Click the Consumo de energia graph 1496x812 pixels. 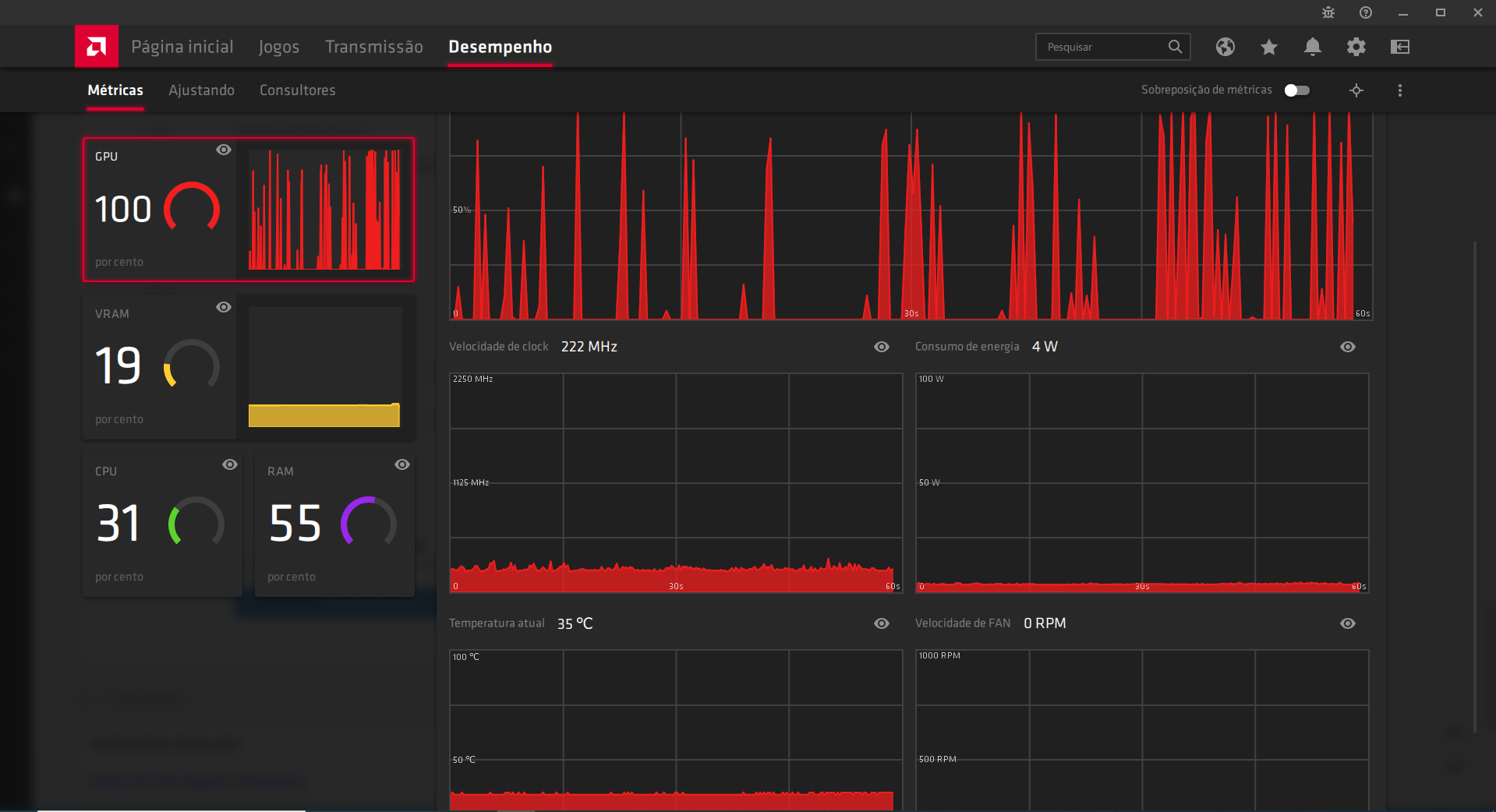(x=1142, y=483)
